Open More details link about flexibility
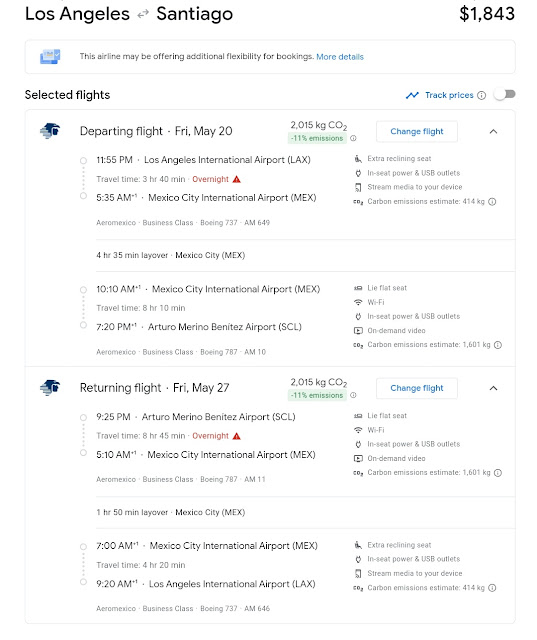 340,57
